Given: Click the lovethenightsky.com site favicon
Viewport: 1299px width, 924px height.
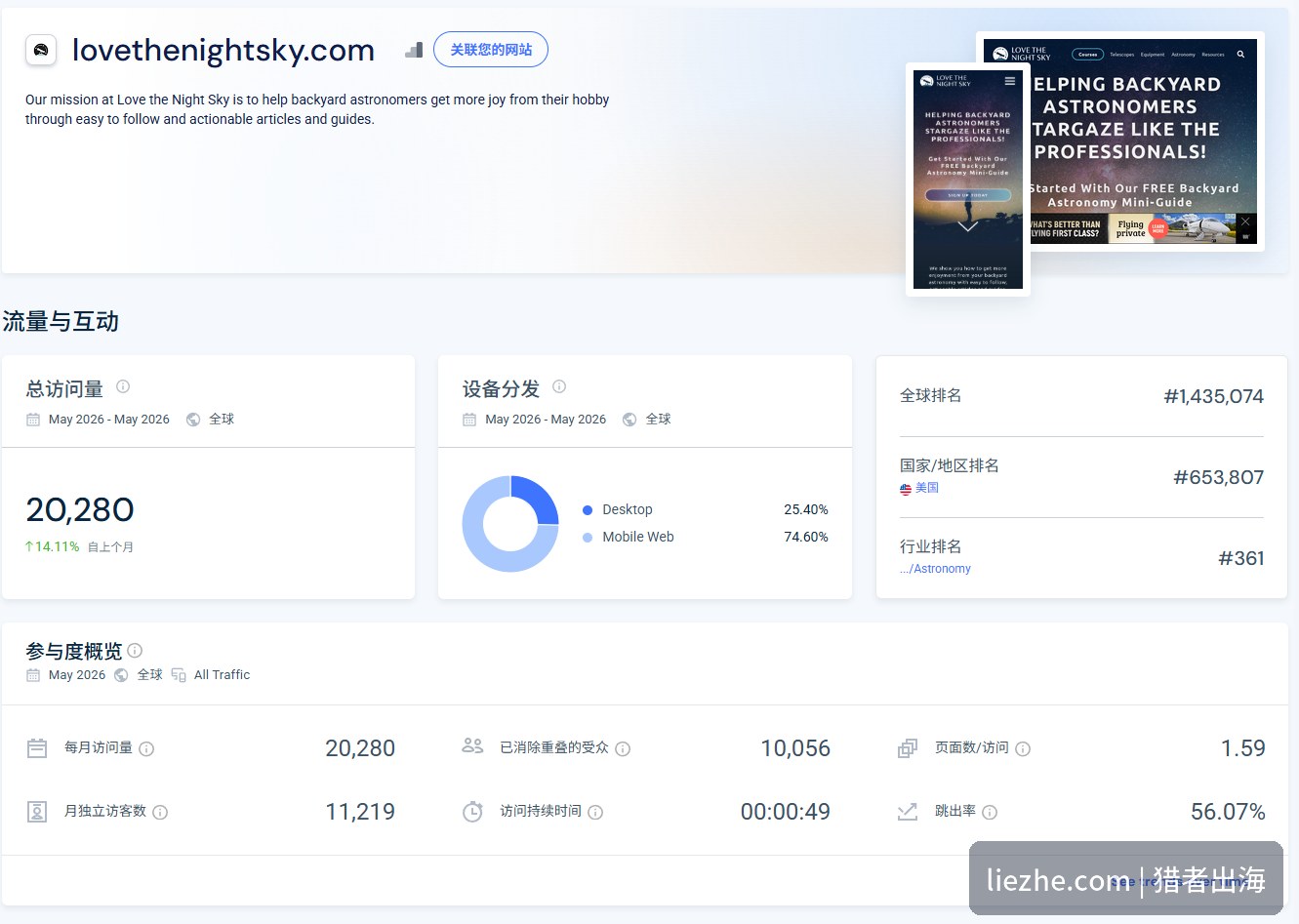Looking at the screenshot, I should (x=41, y=50).
